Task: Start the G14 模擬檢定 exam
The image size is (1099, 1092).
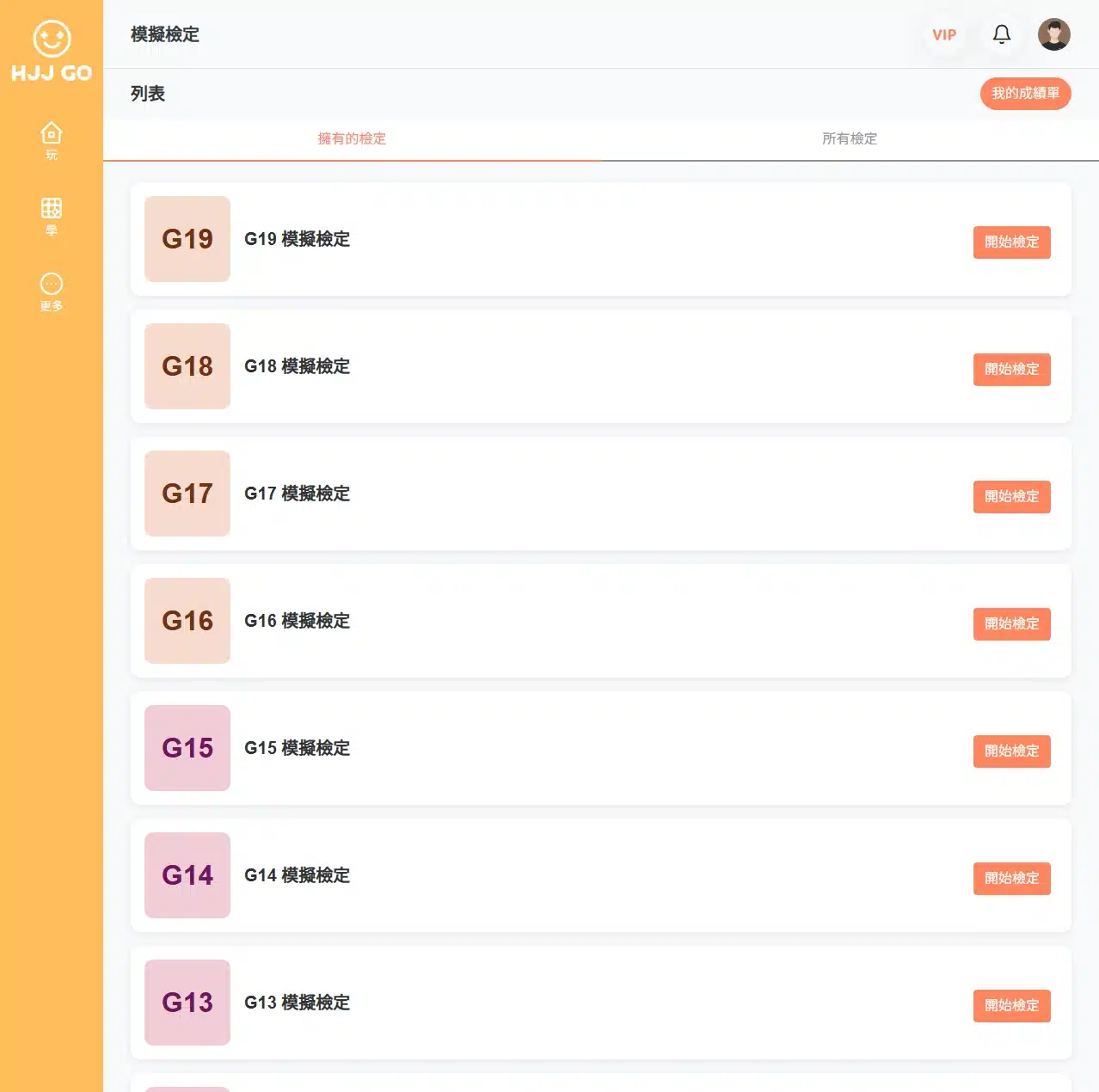Action: pos(1012,879)
